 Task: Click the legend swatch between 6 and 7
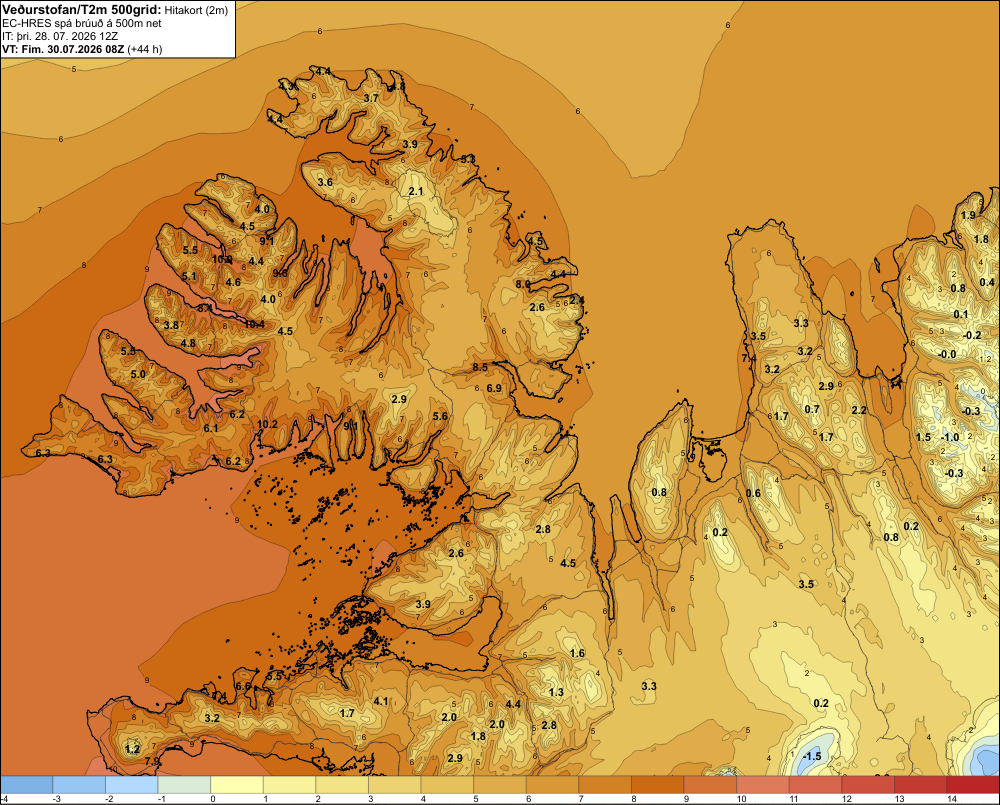[x=553, y=785]
